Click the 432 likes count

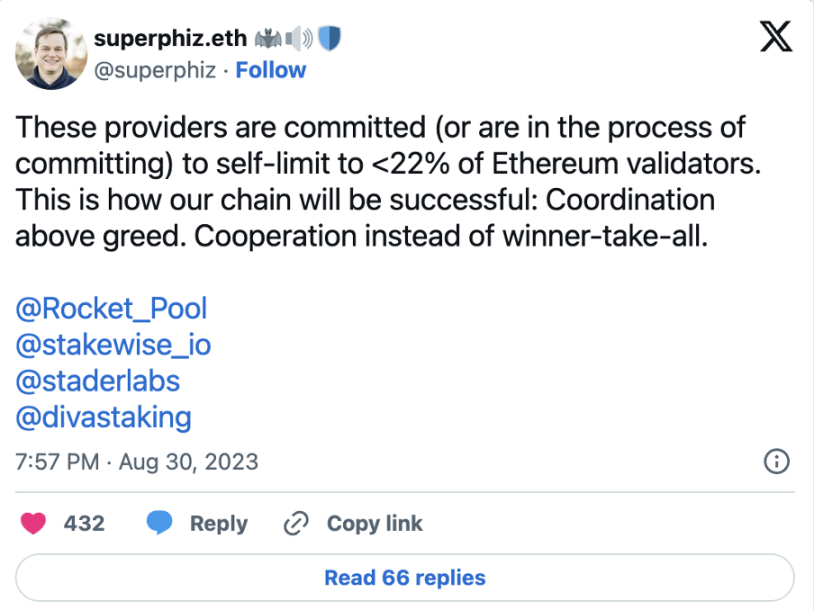point(84,523)
